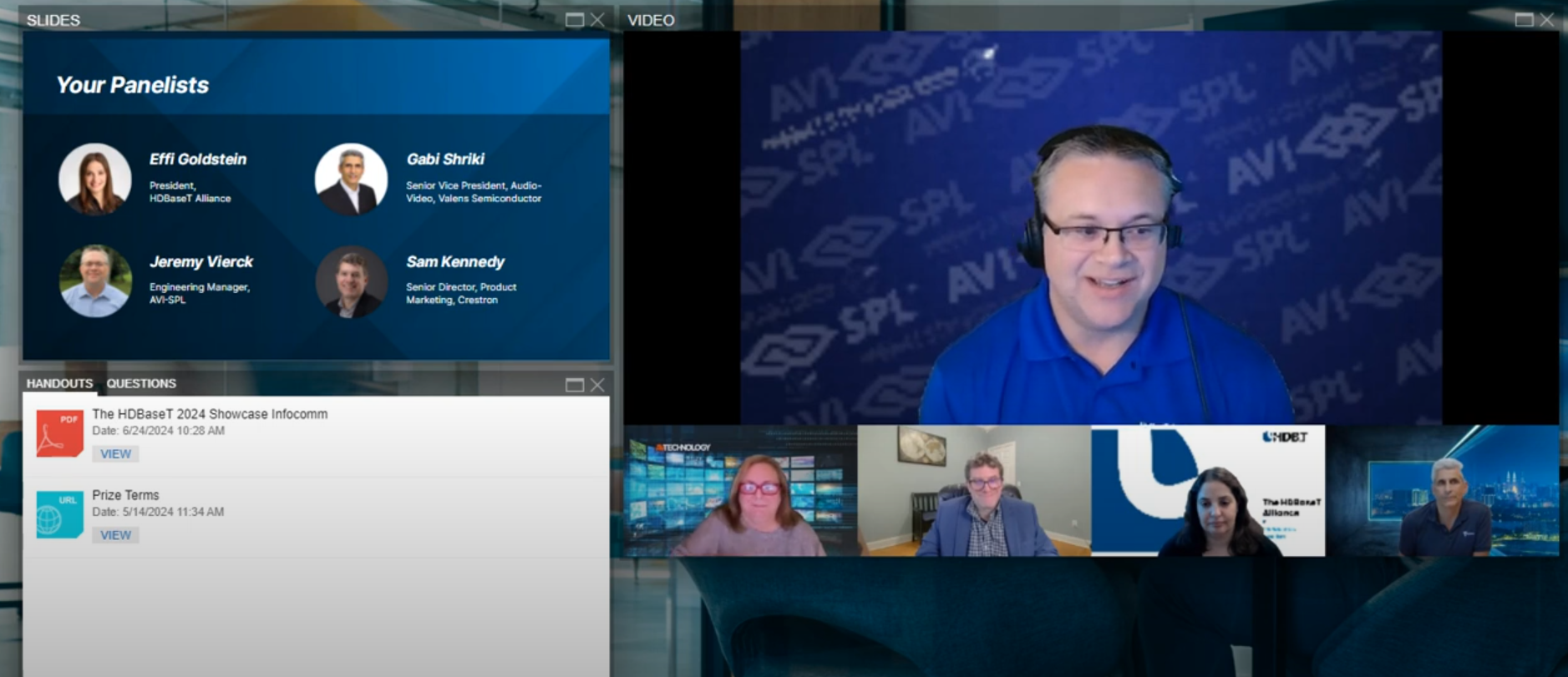1568x677 pixels.
Task: Click the PDF icon for HDBaseT Showcase
Action: [x=59, y=433]
